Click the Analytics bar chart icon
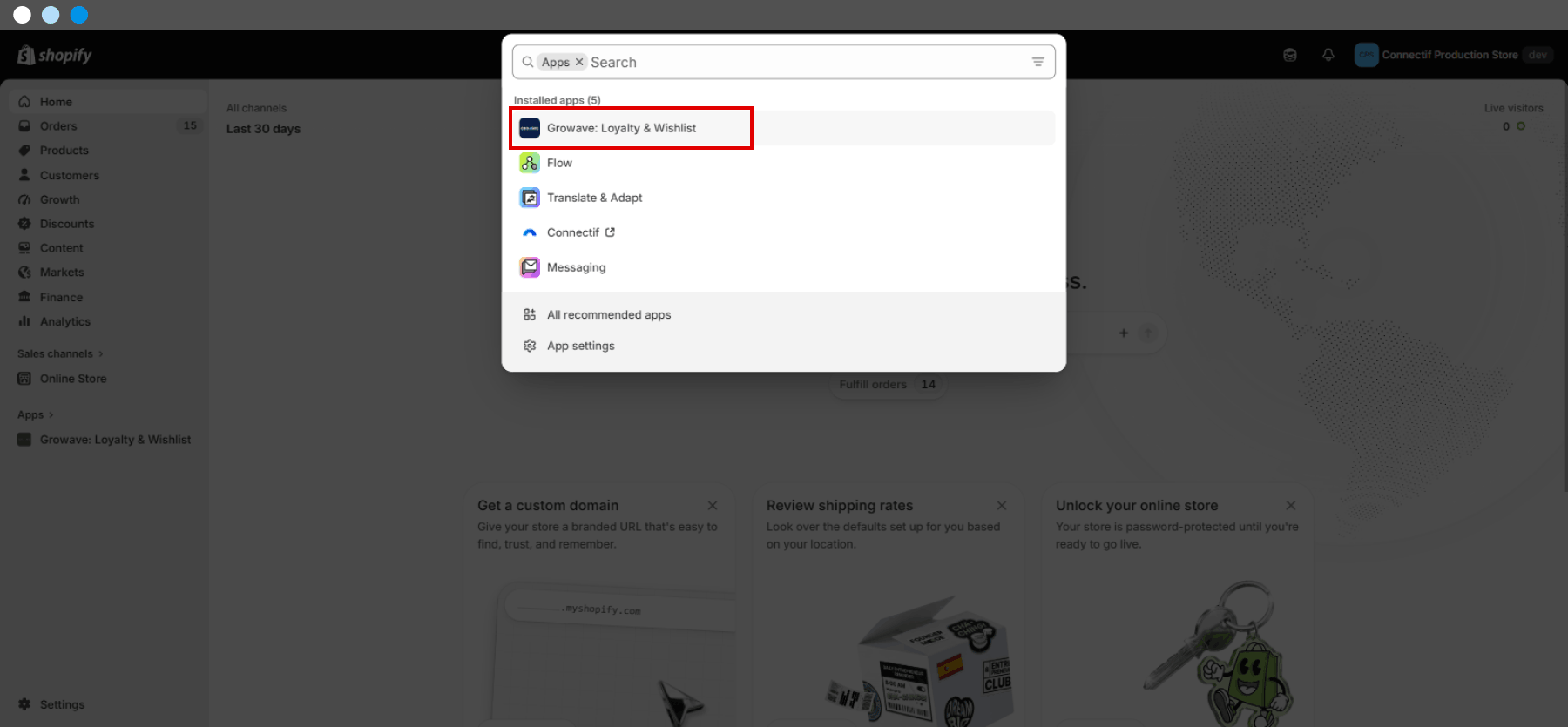1568x727 pixels. (24, 321)
